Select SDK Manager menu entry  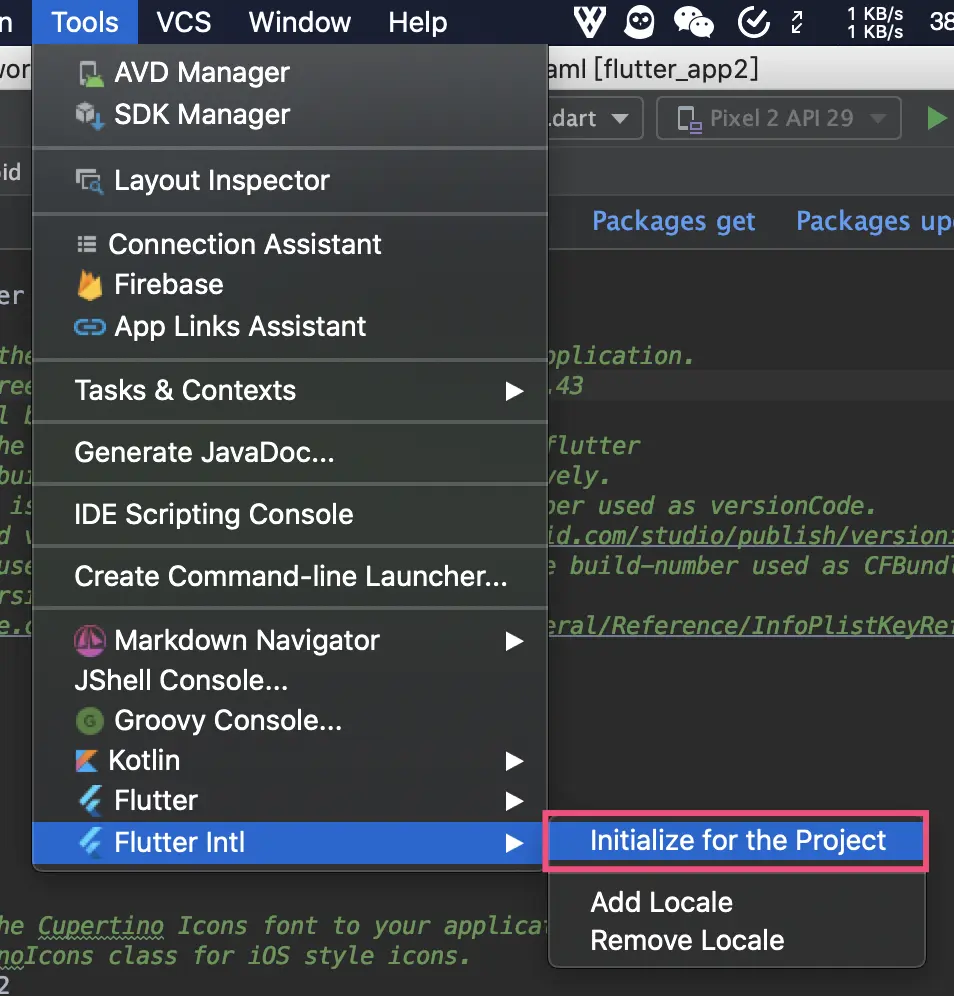click(290, 115)
